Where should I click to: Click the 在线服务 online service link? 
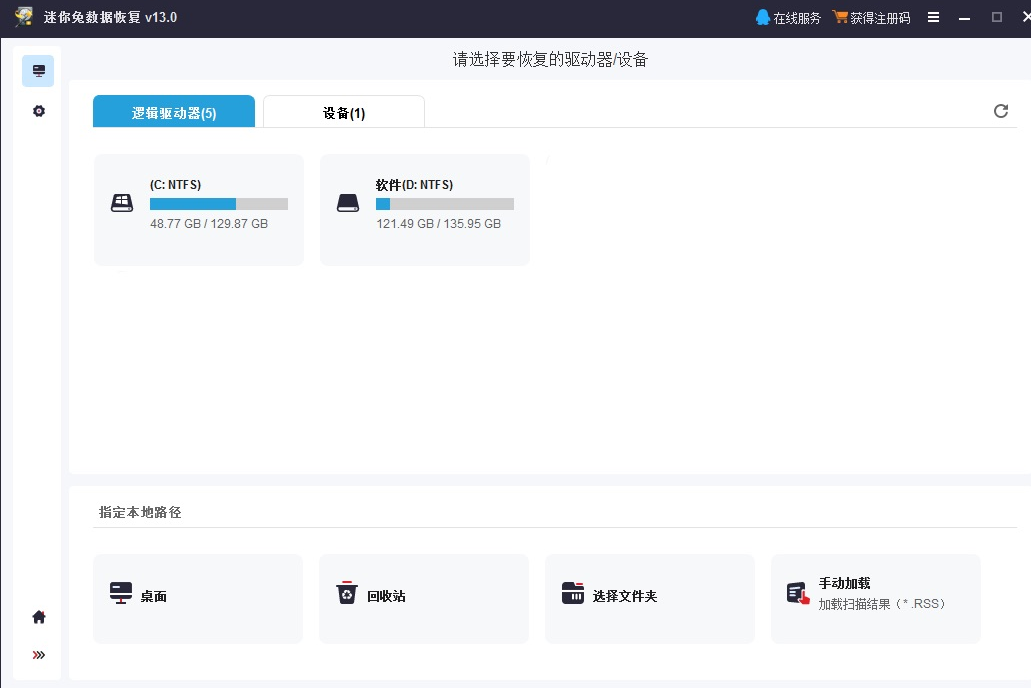[x=788, y=18]
